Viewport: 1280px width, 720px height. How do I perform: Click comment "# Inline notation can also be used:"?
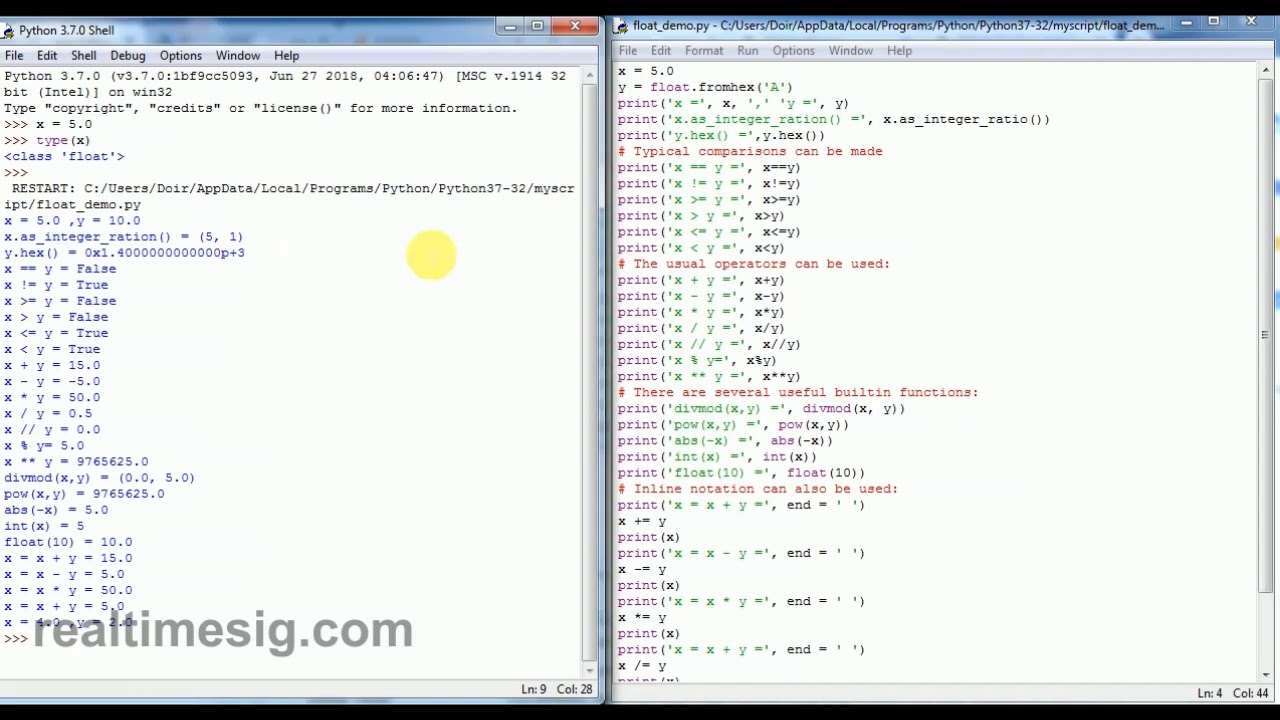click(x=758, y=489)
